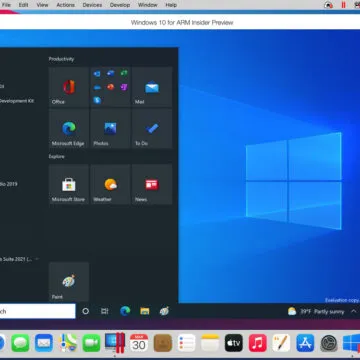Open Music from the Dock
360x360 pixels.
pos(258,343)
